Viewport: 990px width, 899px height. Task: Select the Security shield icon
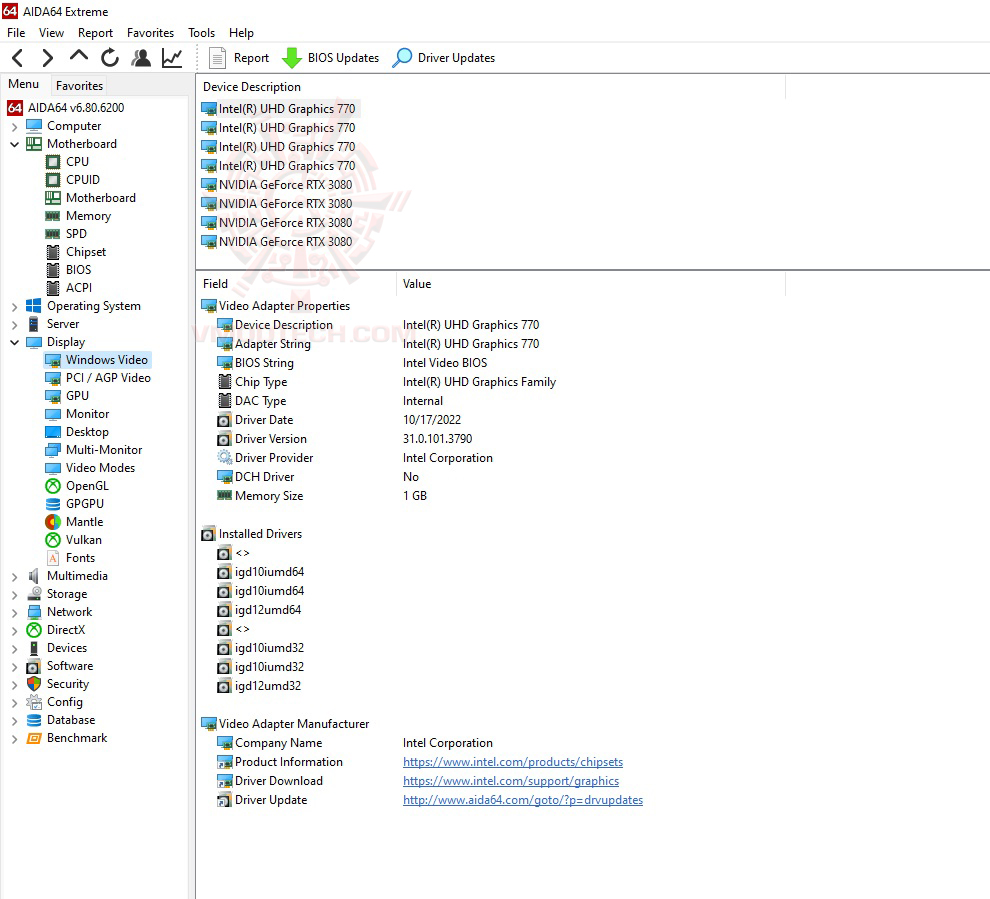pyautogui.click(x=34, y=684)
